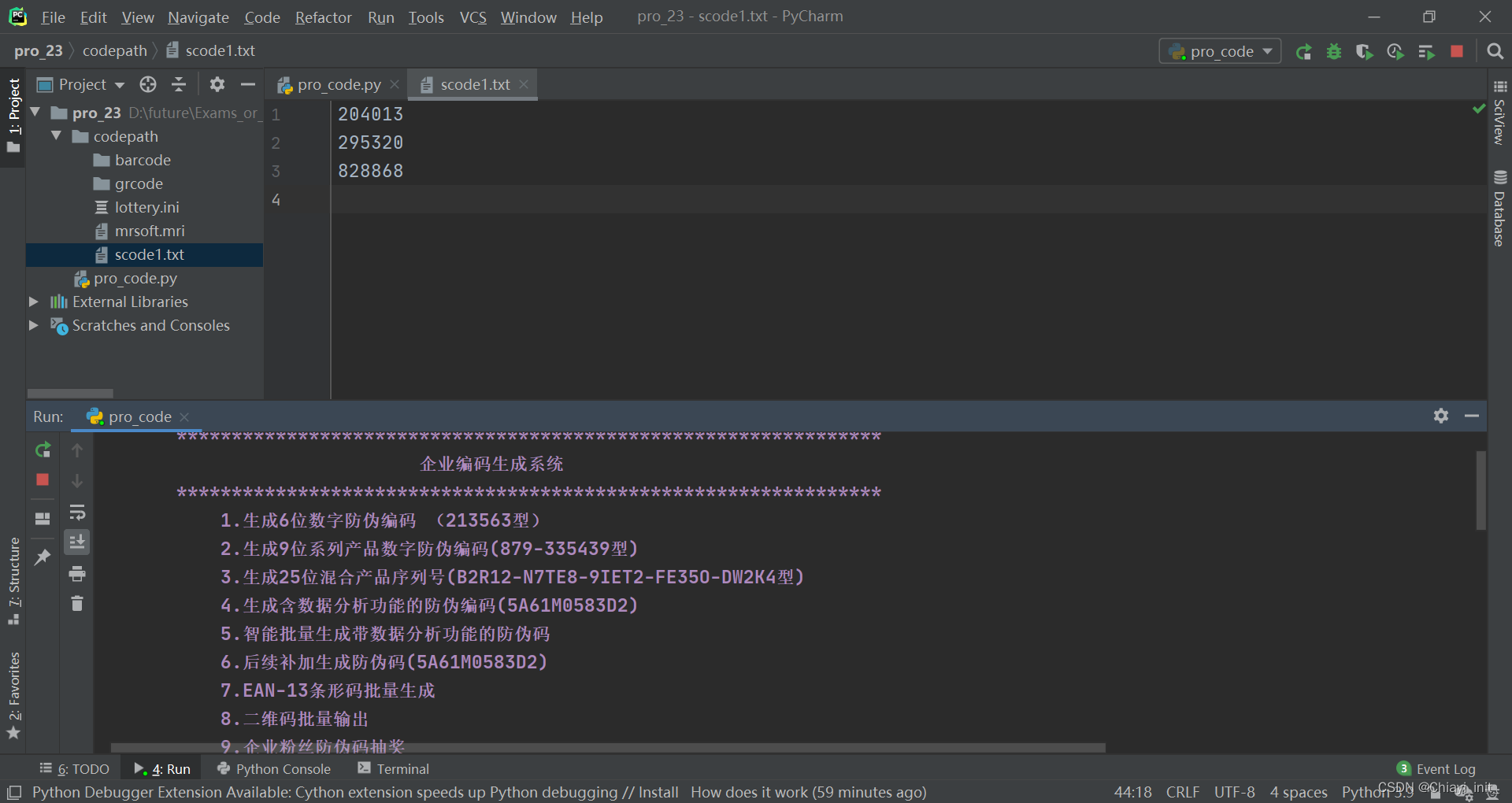Hide the Project panel with minus icon

pyautogui.click(x=247, y=84)
